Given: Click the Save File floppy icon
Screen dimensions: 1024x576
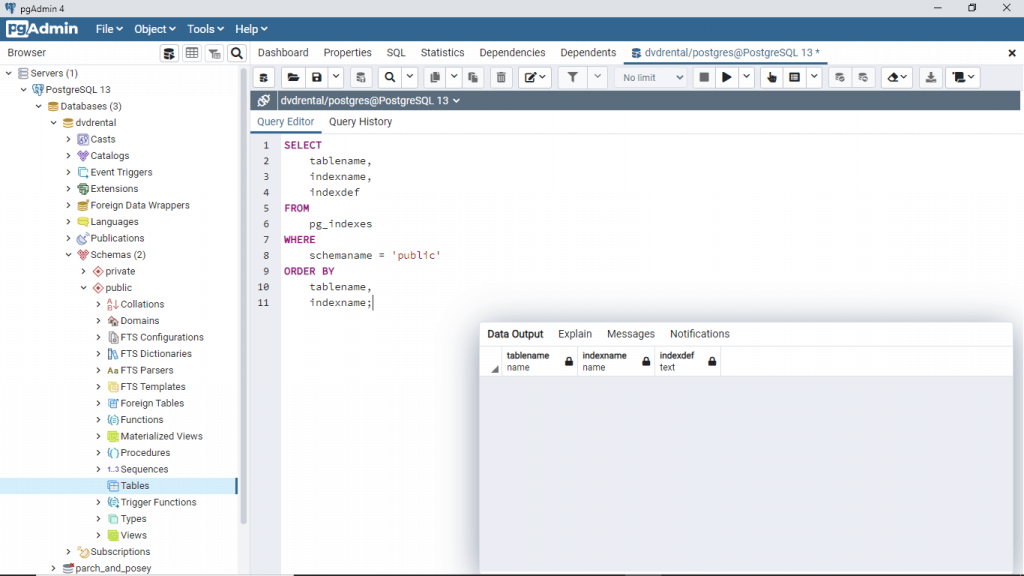Looking at the screenshot, I should pos(317,77).
